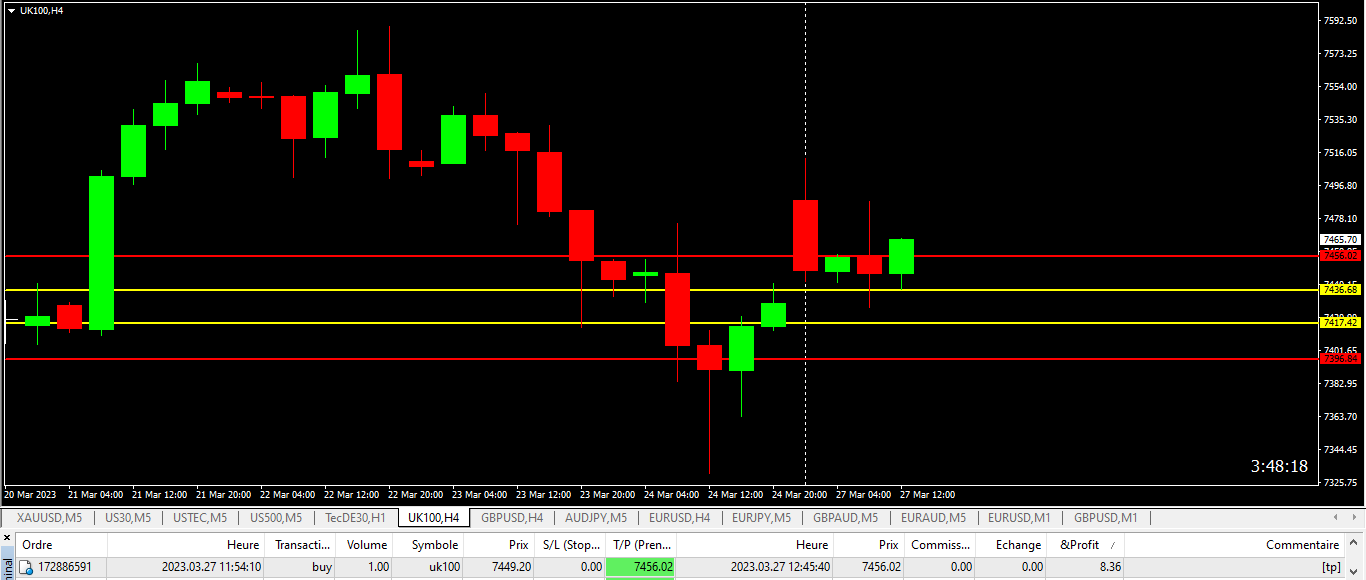Sort by the Commission column header
This screenshot has width=1366, height=580.
pos(940,545)
